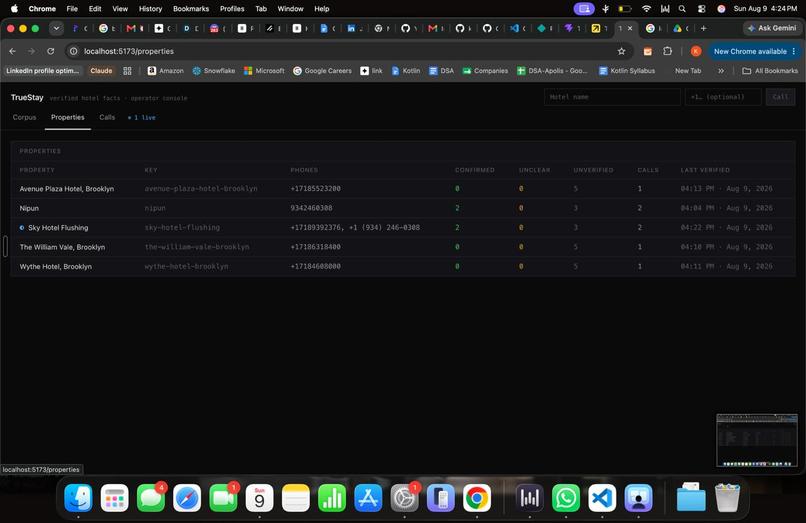Click the TrueStay logo title
This screenshot has width=806, height=523.
click(27, 97)
